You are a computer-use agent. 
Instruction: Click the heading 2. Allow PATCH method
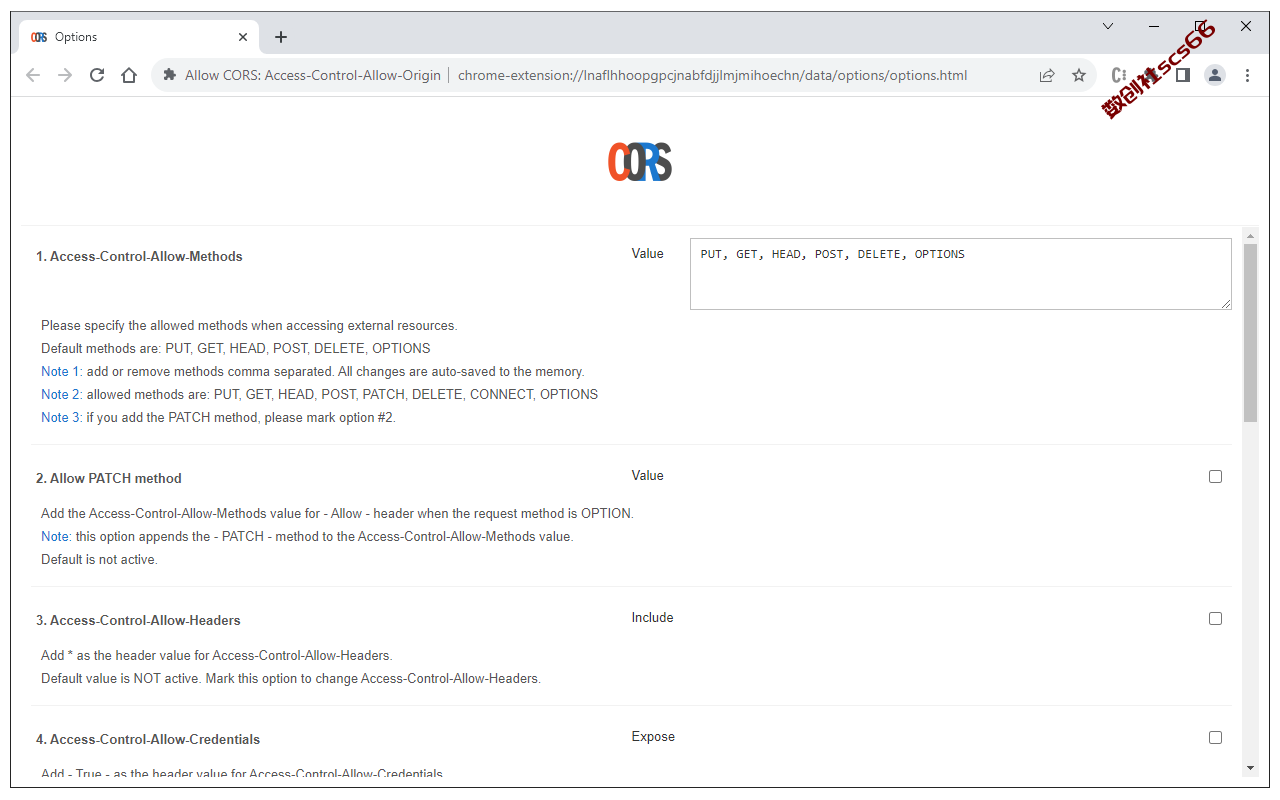tap(109, 479)
